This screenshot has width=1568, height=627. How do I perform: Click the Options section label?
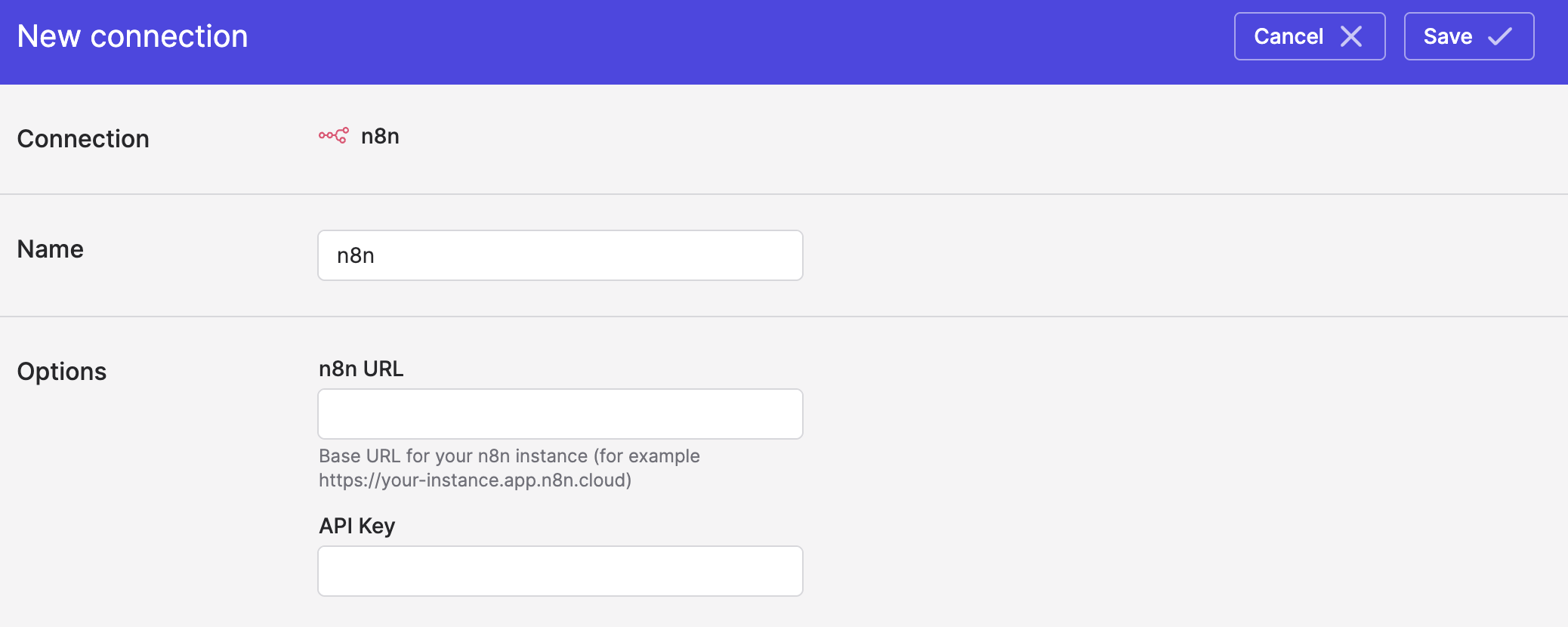[x=62, y=372]
